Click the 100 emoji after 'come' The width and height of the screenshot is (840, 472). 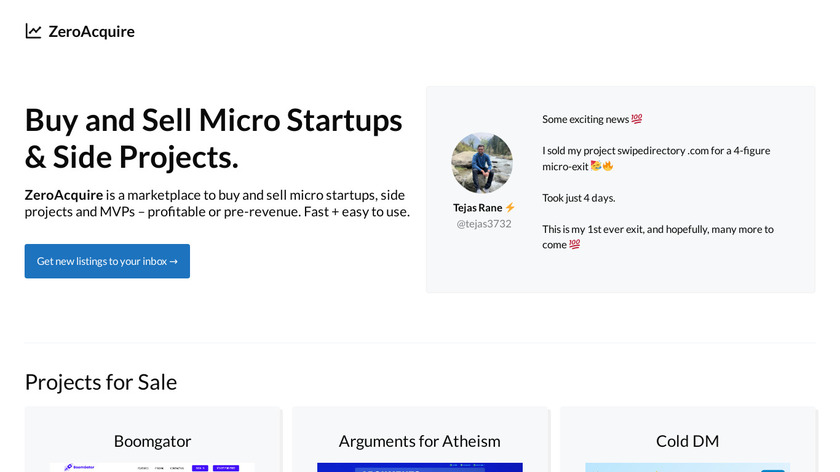(x=575, y=245)
